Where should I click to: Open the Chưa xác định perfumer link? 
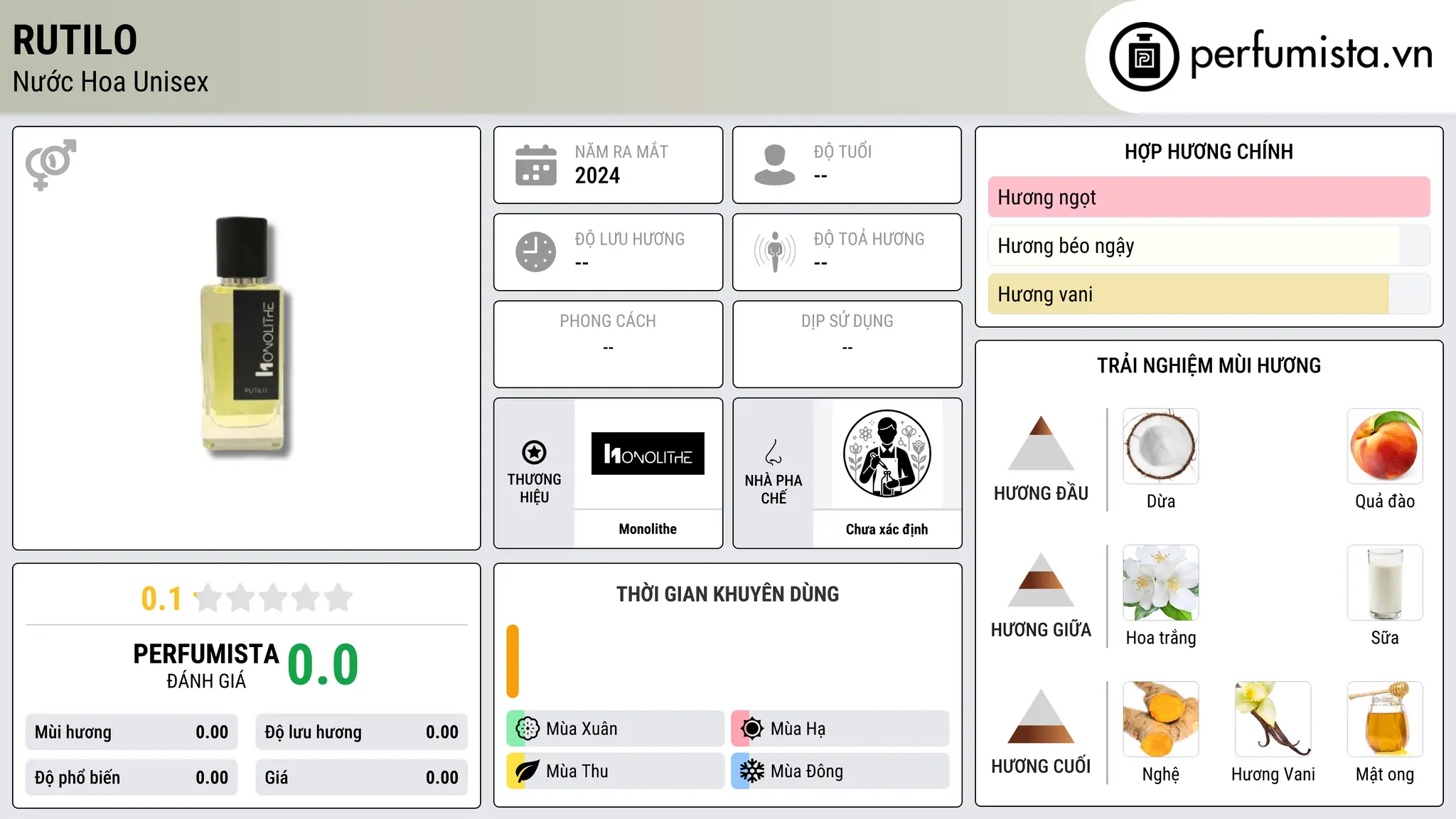[x=887, y=529]
